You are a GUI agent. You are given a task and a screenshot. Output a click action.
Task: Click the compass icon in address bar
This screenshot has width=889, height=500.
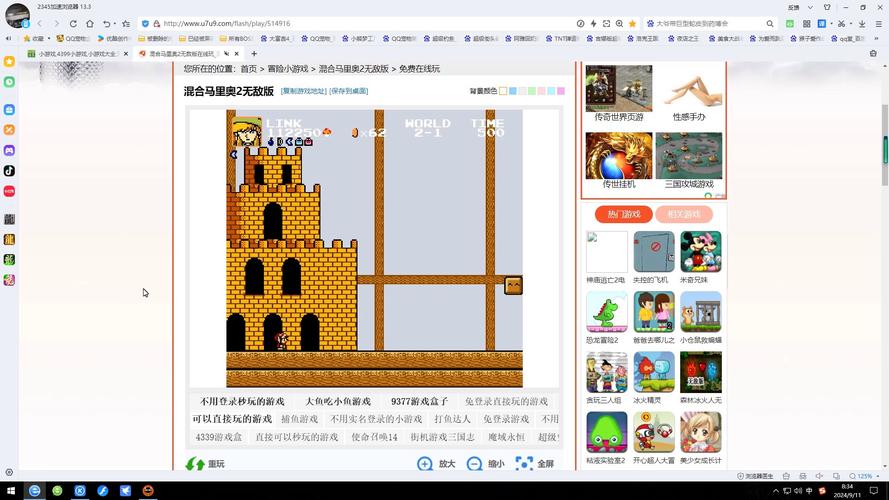(580, 24)
